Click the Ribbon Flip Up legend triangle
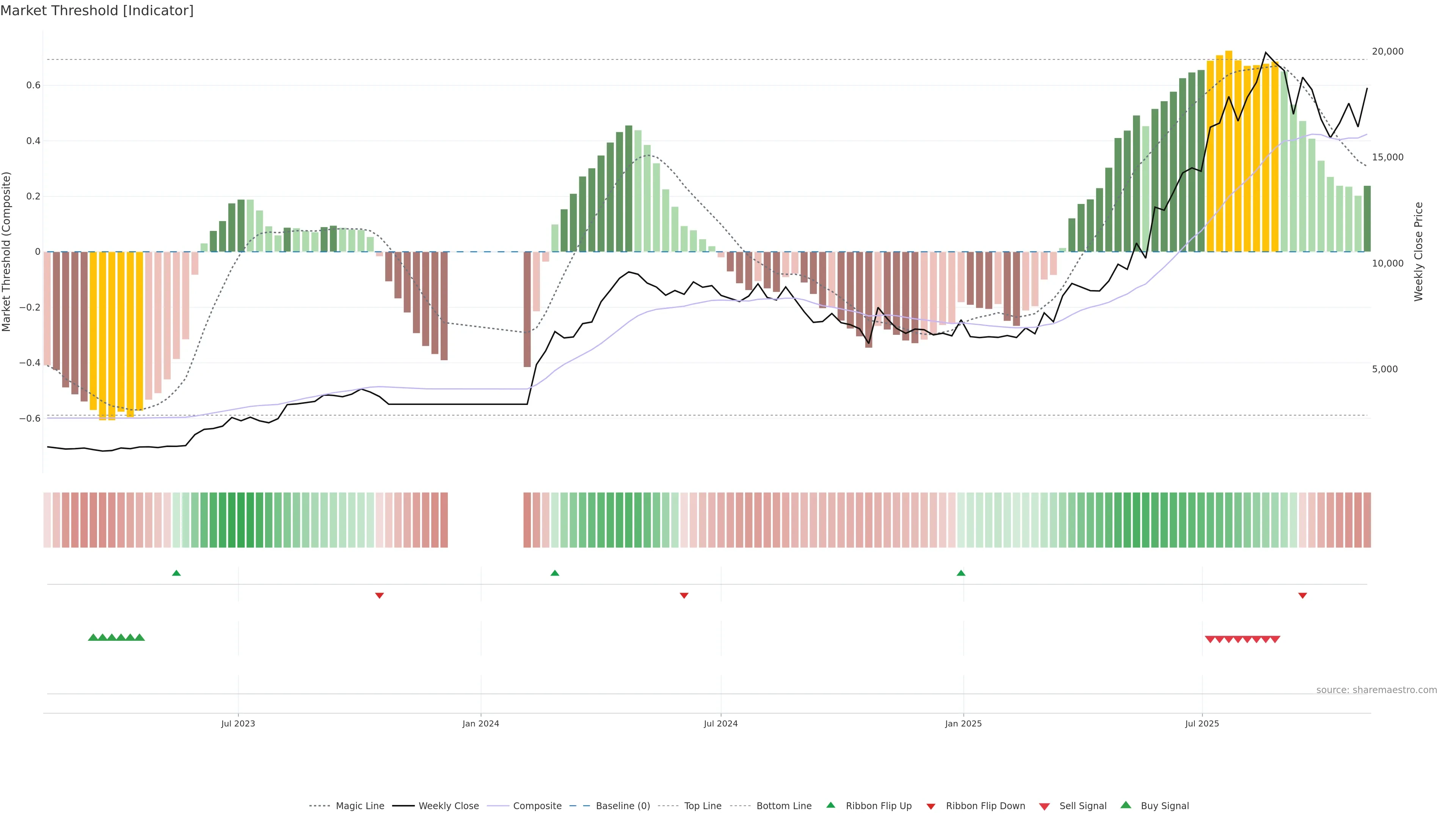Viewport: 1456px width, 819px height. point(830,805)
